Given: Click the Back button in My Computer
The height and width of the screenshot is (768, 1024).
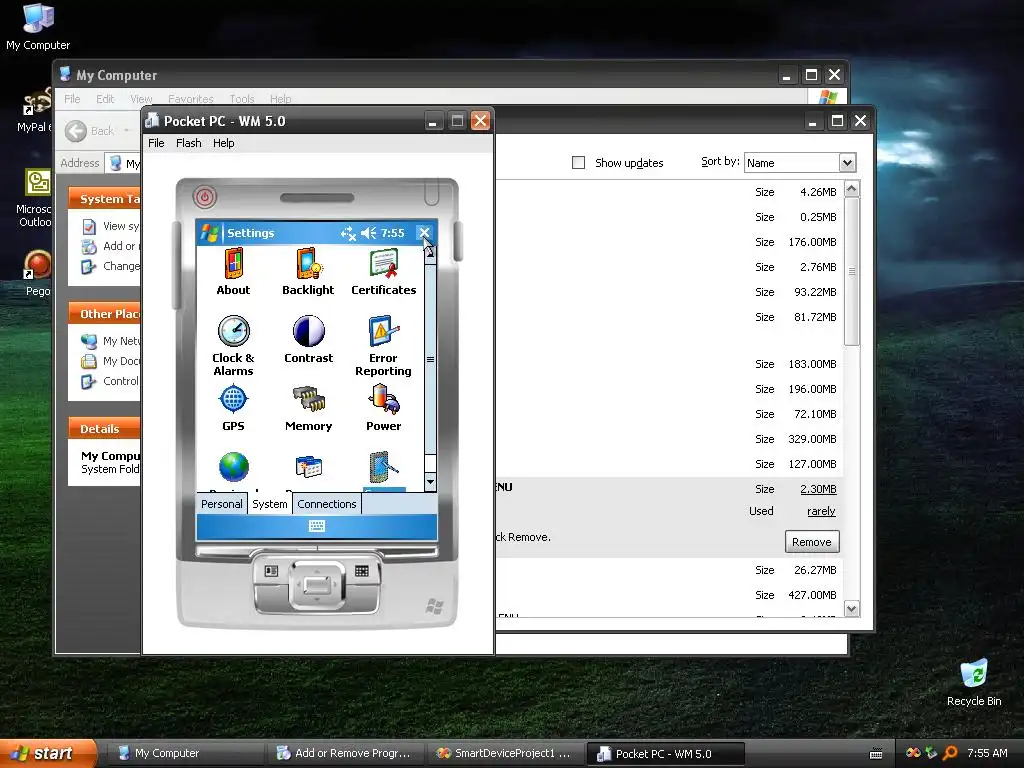Looking at the screenshot, I should click(90, 131).
